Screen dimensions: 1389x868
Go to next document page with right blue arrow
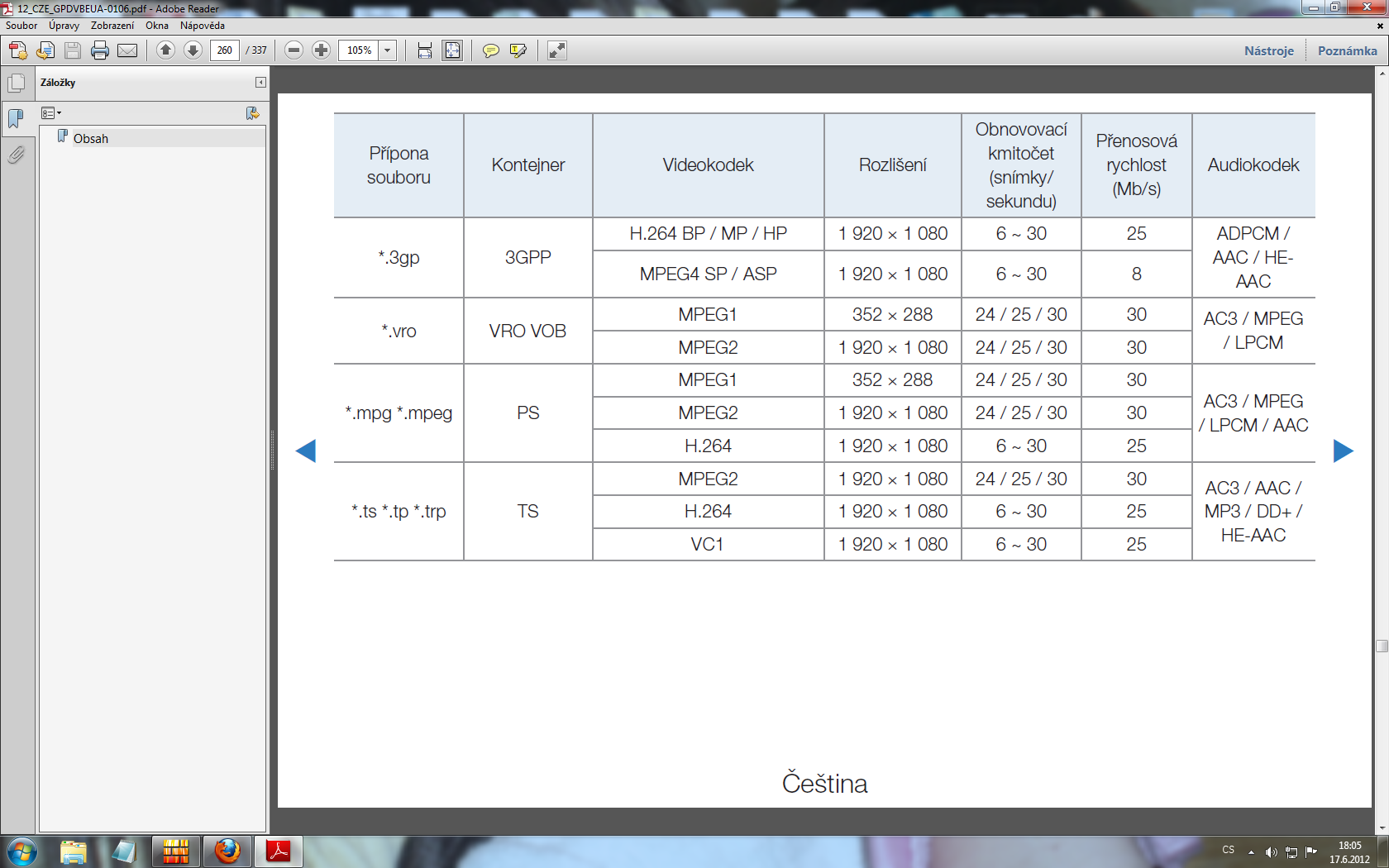coord(1343,451)
